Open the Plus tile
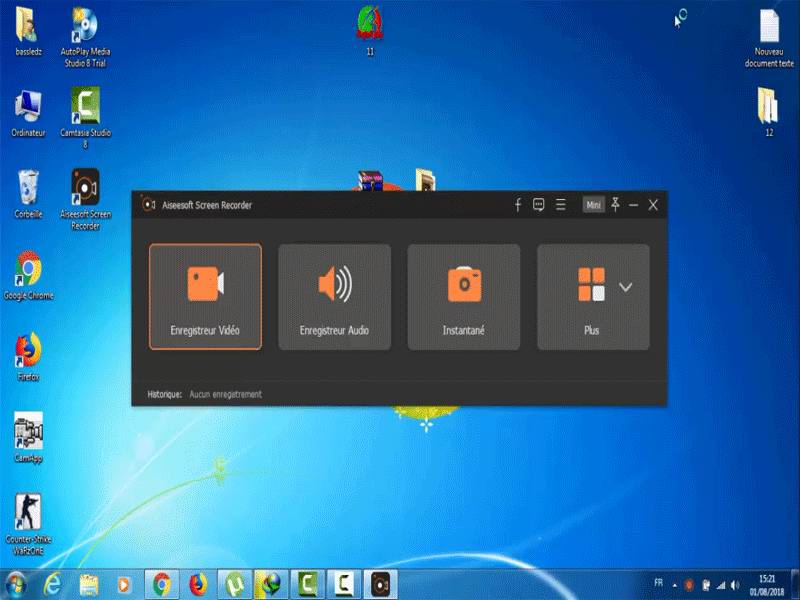This screenshot has height=600, width=800. point(593,296)
